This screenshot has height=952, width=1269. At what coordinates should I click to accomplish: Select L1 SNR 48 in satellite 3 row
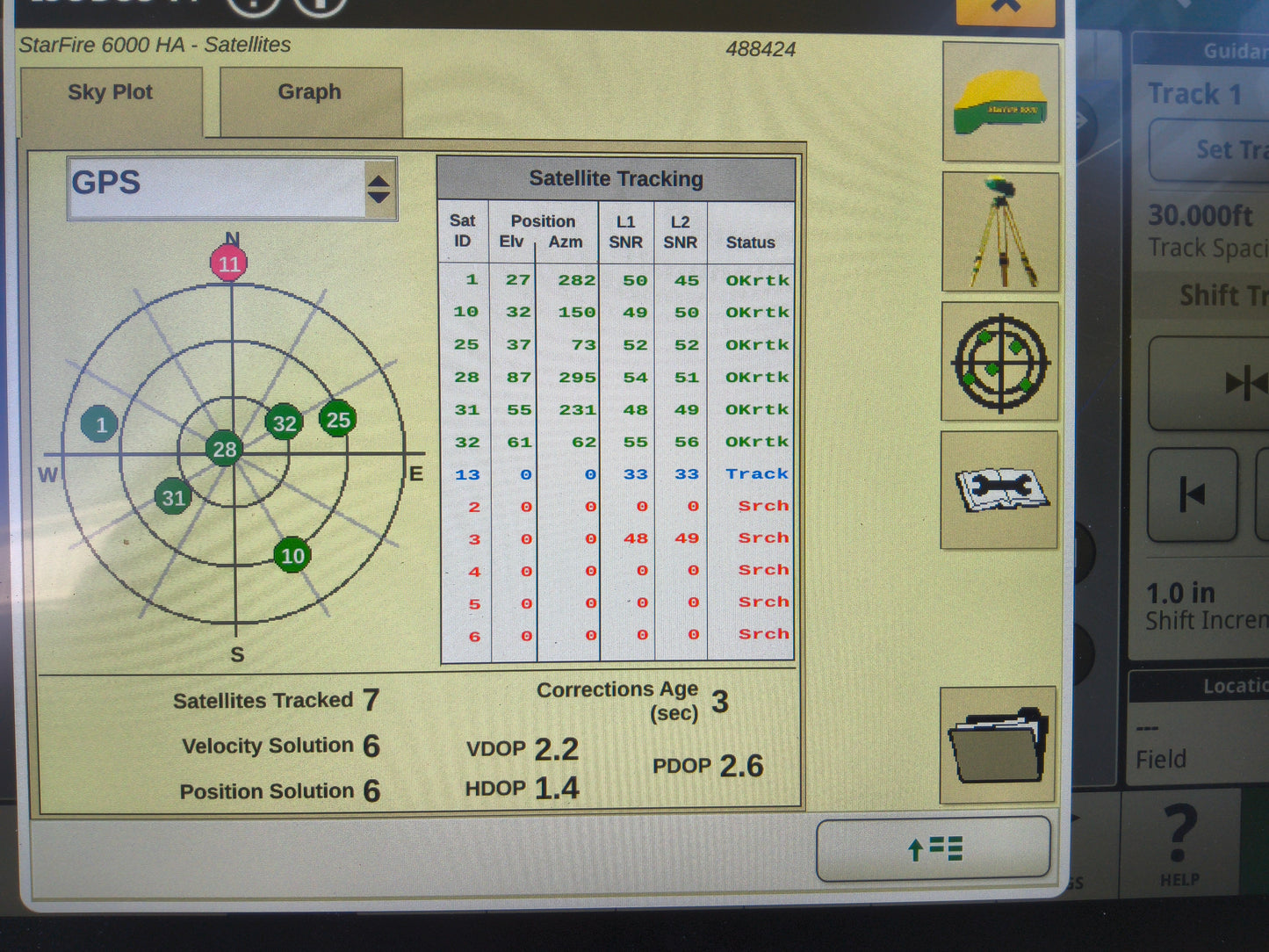tap(636, 538)
